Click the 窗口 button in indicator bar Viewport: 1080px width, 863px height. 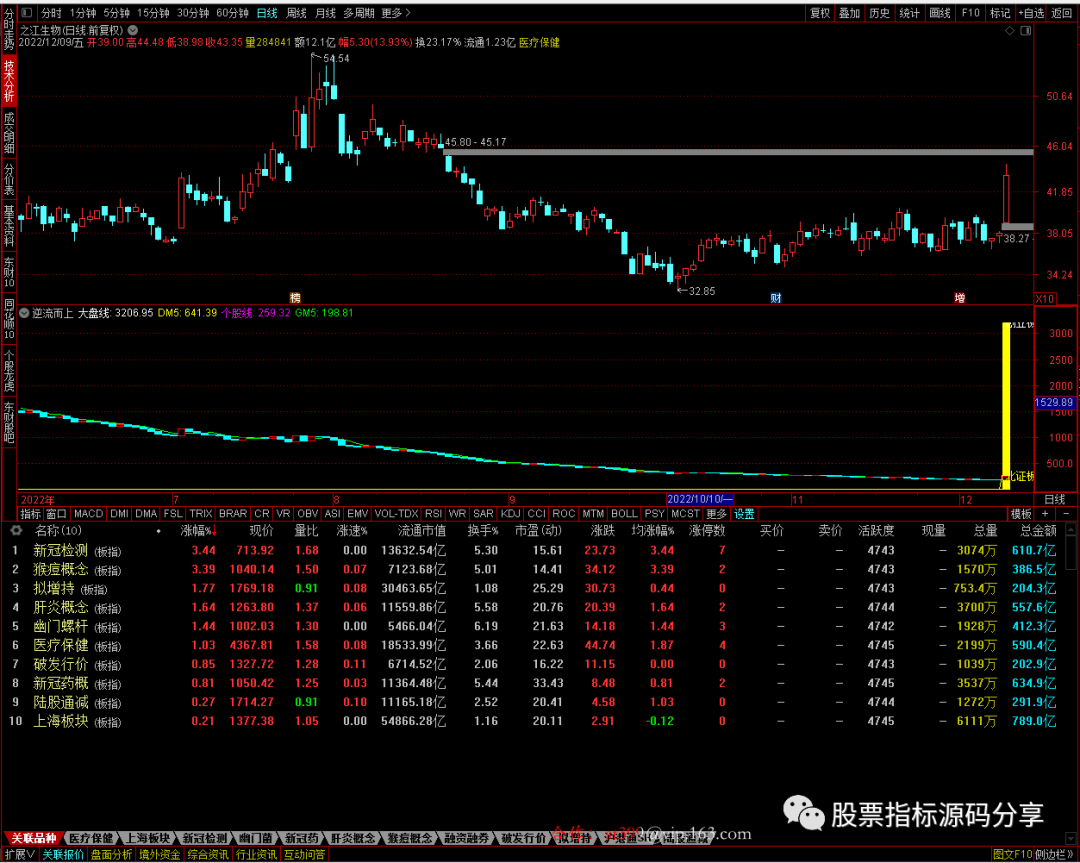(x=56, y=514)
